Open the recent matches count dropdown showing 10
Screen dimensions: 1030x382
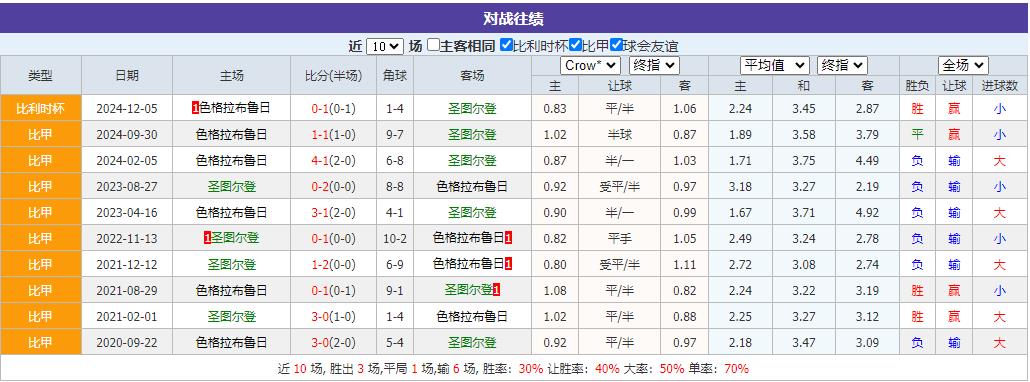384,46
